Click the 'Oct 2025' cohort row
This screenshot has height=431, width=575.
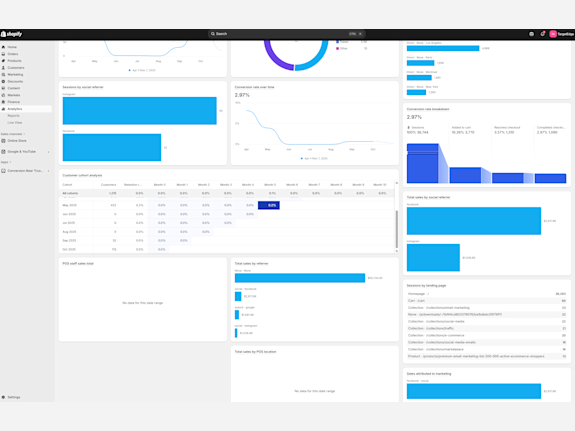coord(227,249)
